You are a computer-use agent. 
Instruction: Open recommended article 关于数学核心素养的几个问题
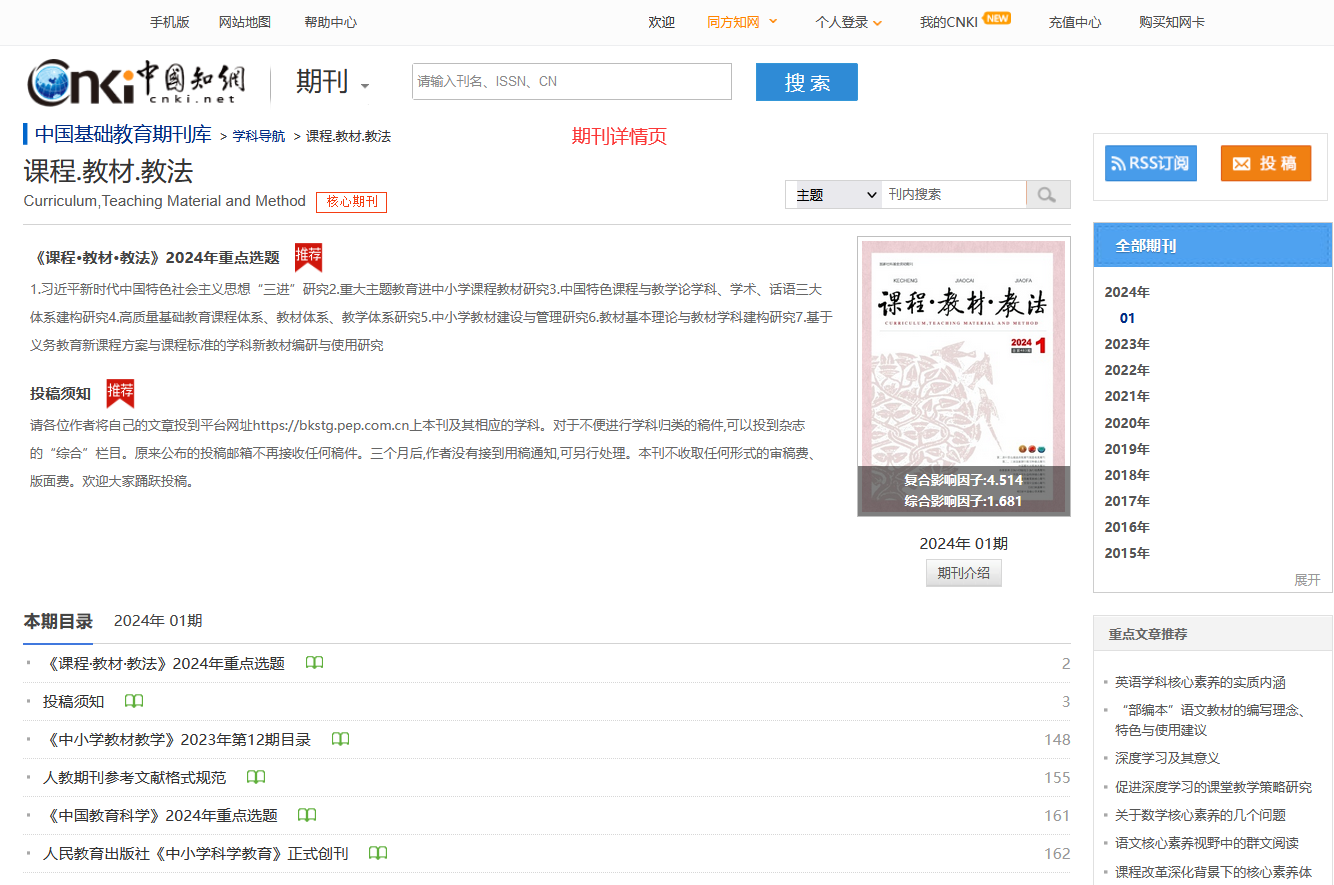1200,815
